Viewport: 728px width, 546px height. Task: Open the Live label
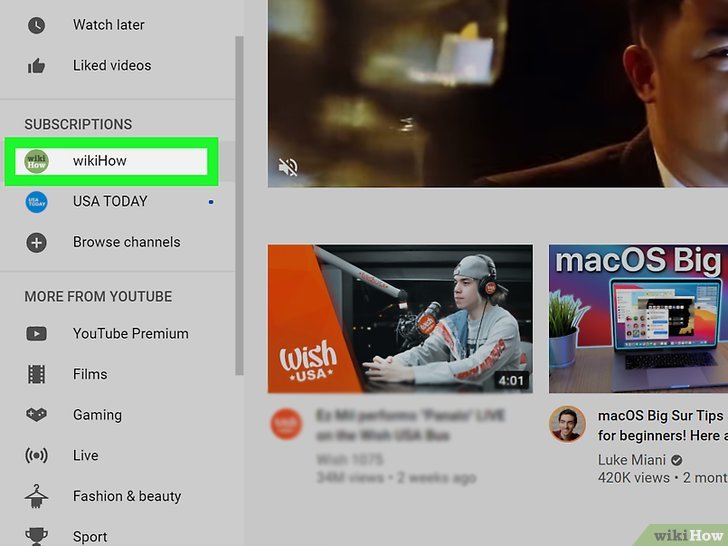pyautogui.click(x=85, y=455)
